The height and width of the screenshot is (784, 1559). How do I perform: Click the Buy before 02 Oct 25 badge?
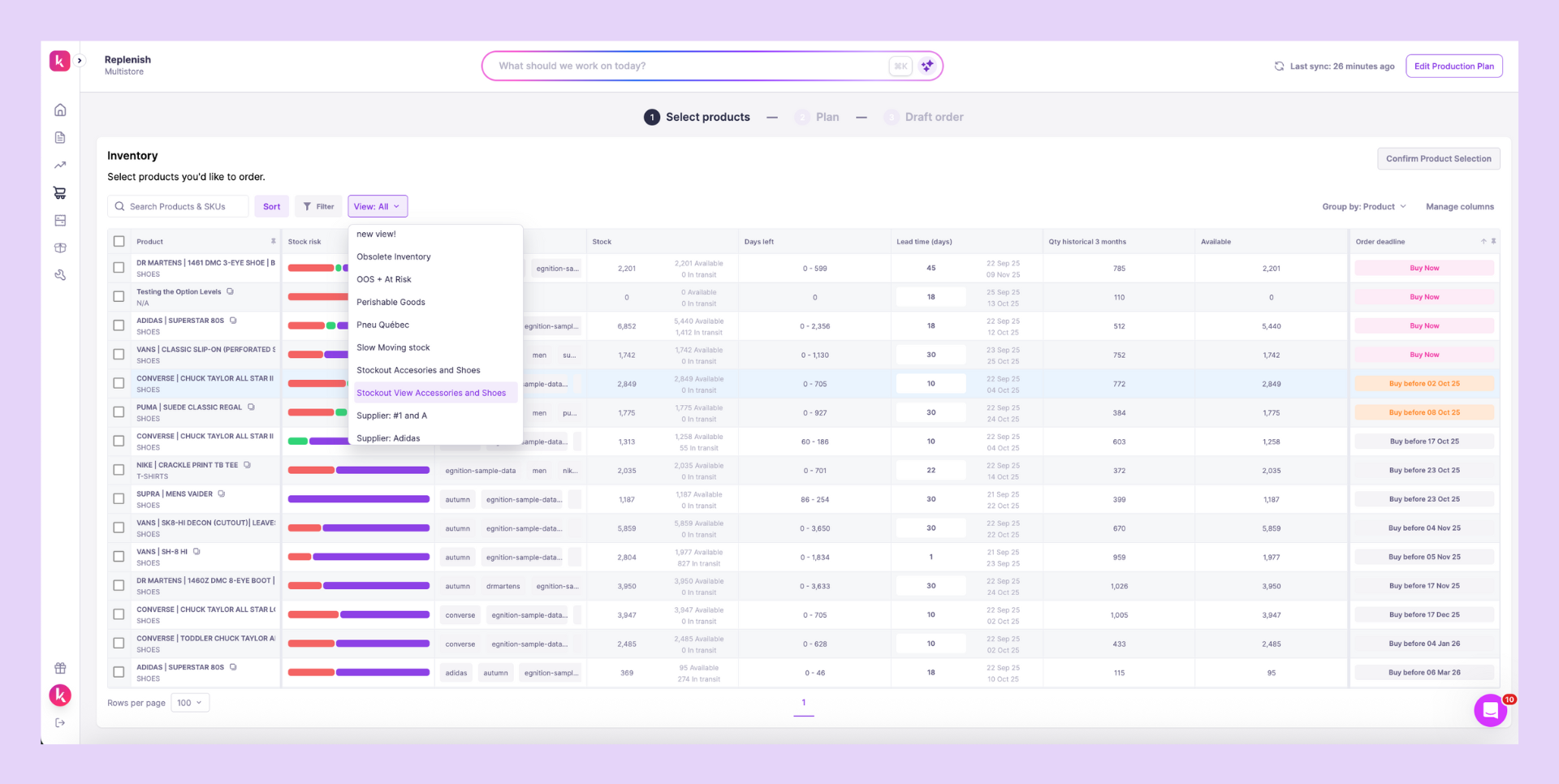pos(1424,384)
